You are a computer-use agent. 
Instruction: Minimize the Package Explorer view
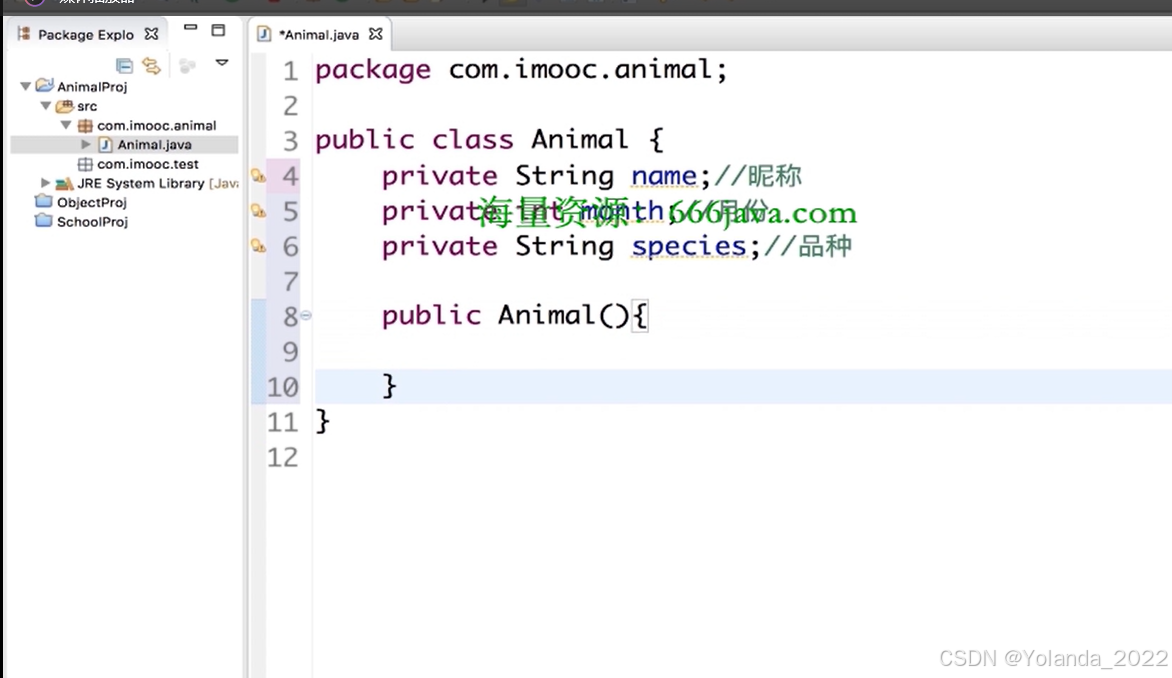tap(191, 28)
